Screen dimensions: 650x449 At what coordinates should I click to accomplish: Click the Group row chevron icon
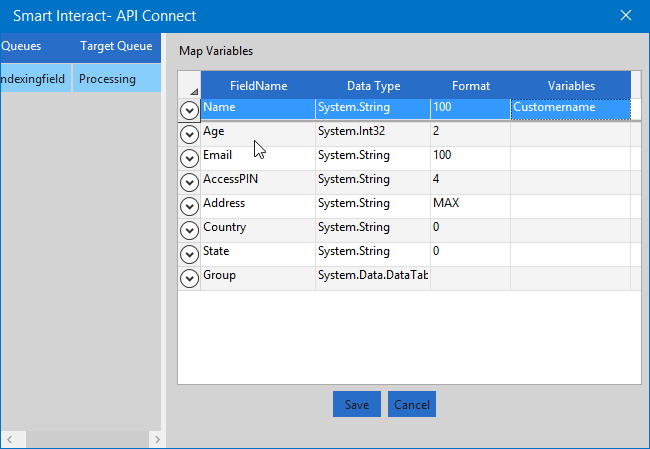(x=189, y=278)
